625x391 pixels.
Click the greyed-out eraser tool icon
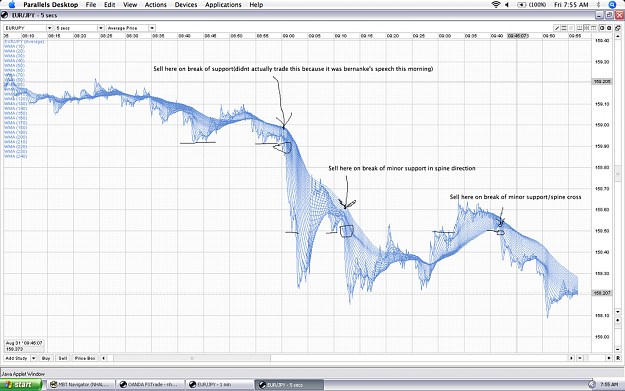pos(571,28)
